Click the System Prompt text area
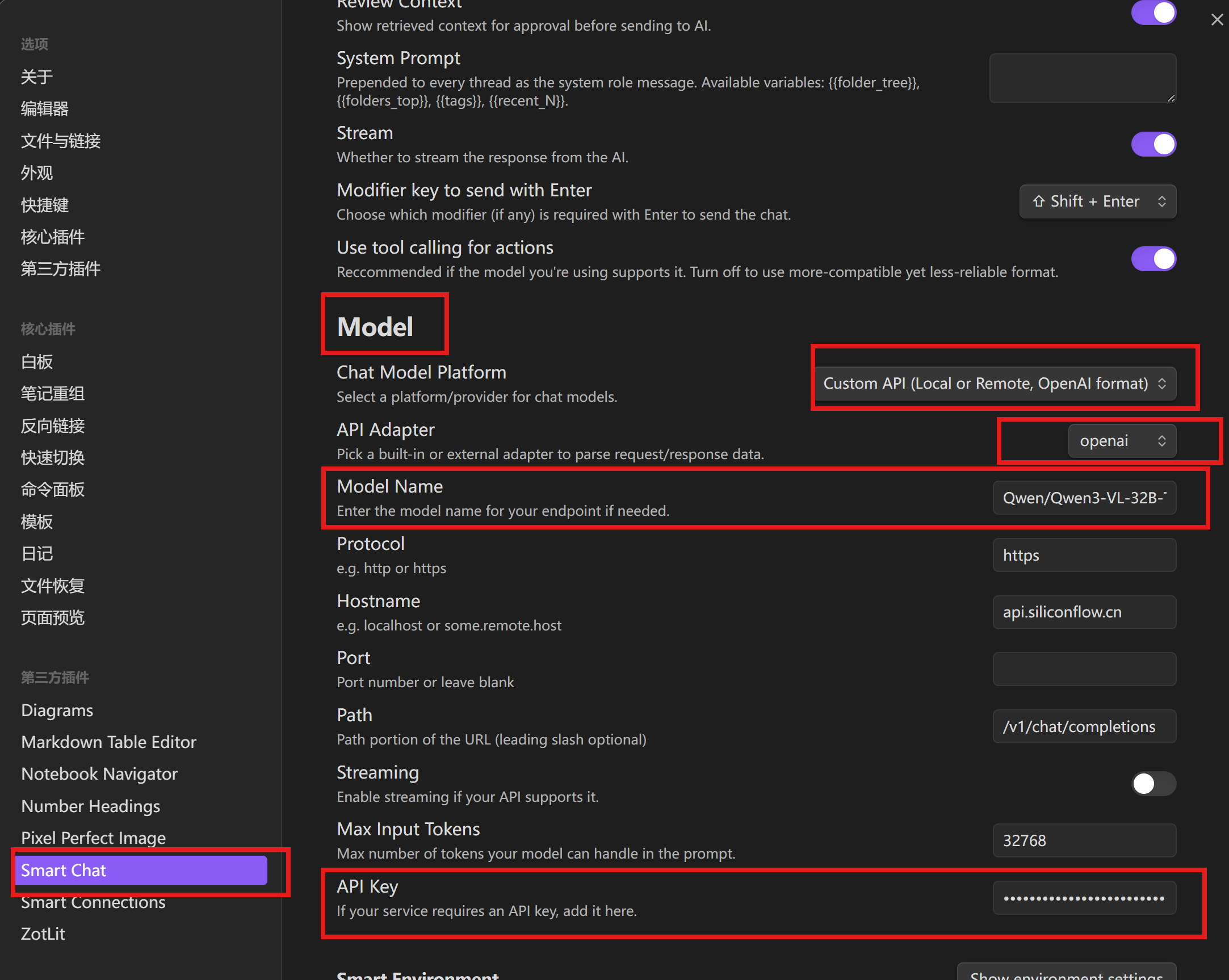 (1082, 79)
